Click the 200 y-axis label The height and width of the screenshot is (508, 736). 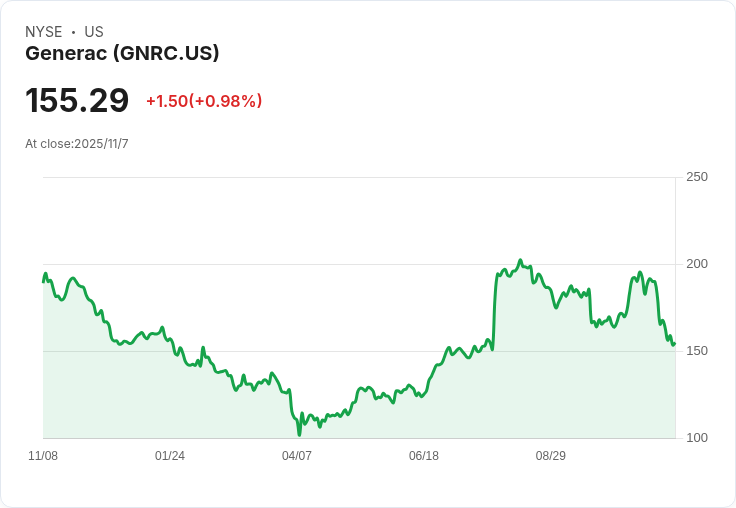click(x=697, y=264)
